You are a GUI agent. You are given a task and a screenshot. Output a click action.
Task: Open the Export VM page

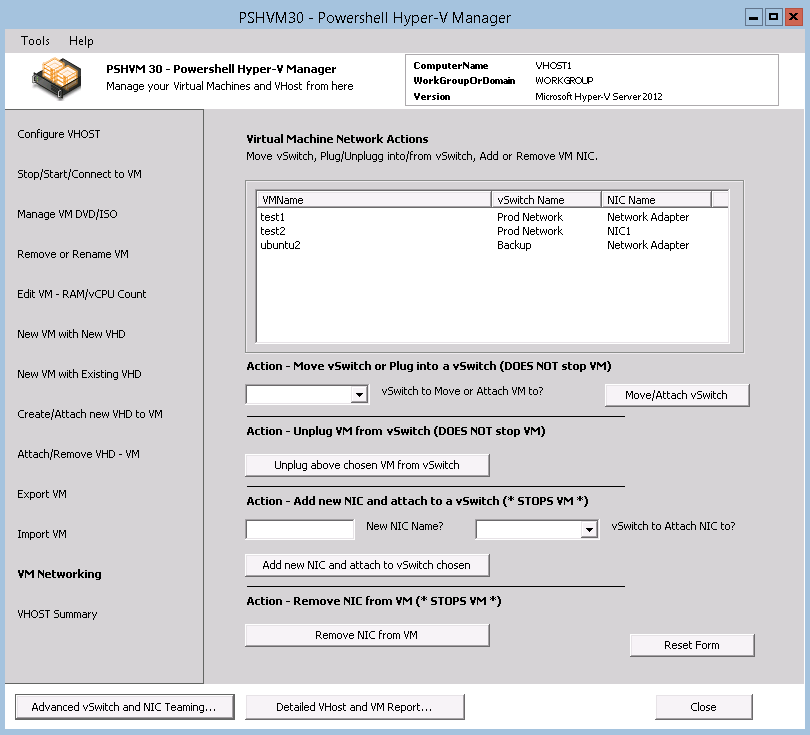coord(42,494)
